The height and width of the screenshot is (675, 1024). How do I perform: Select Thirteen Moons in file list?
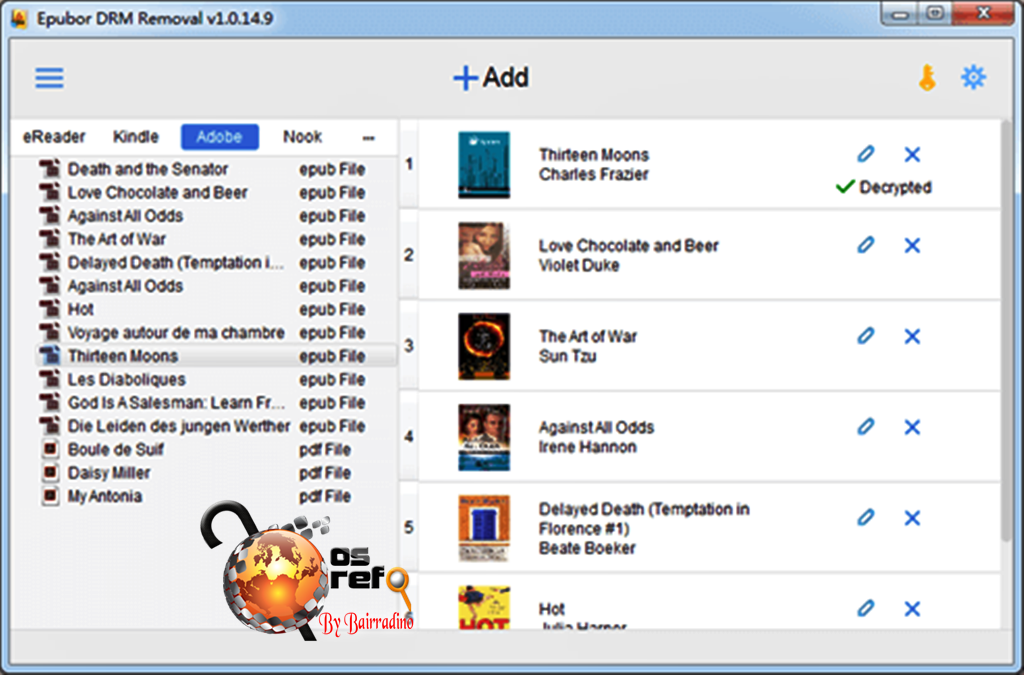pyautogui.click(x=216, y=356)
